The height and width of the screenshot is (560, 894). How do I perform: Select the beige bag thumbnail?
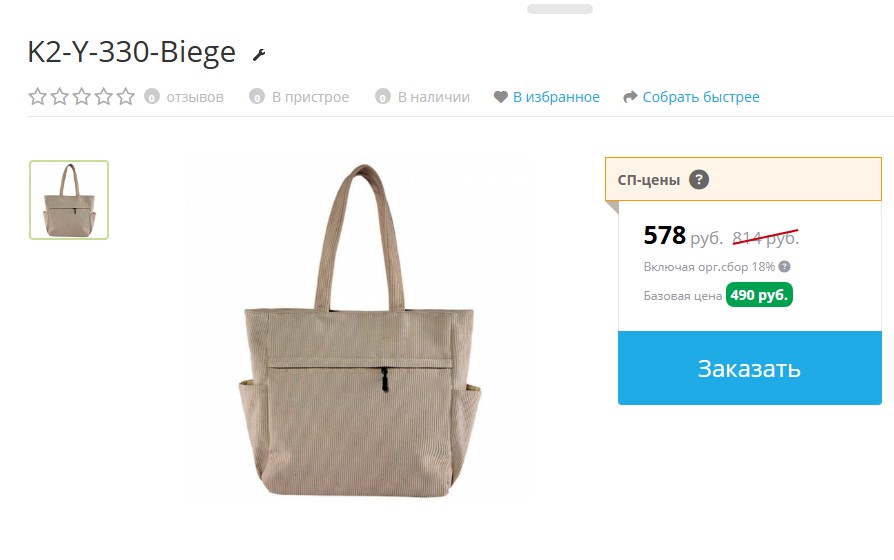pos(69,200)
